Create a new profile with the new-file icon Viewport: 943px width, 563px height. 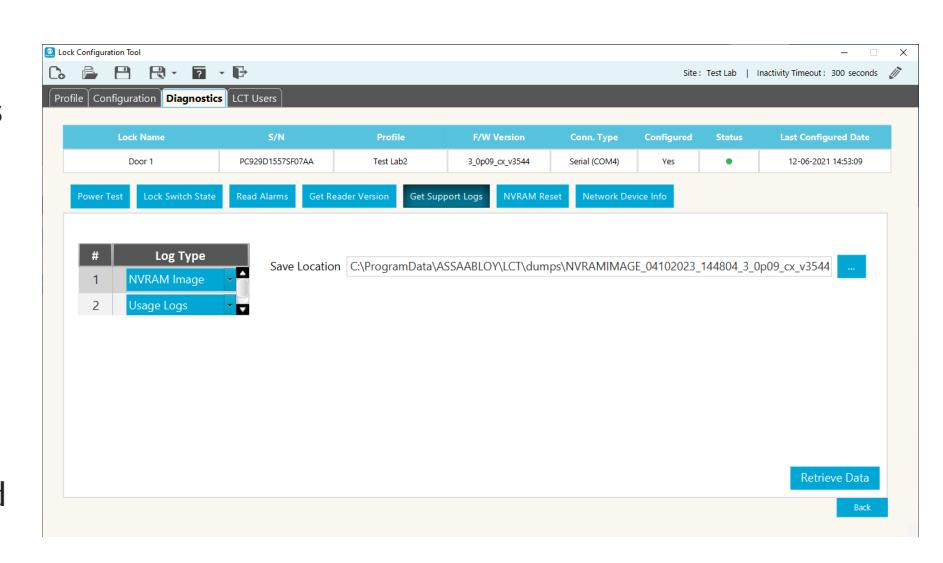pyautogui.click(x=57, y=73)
